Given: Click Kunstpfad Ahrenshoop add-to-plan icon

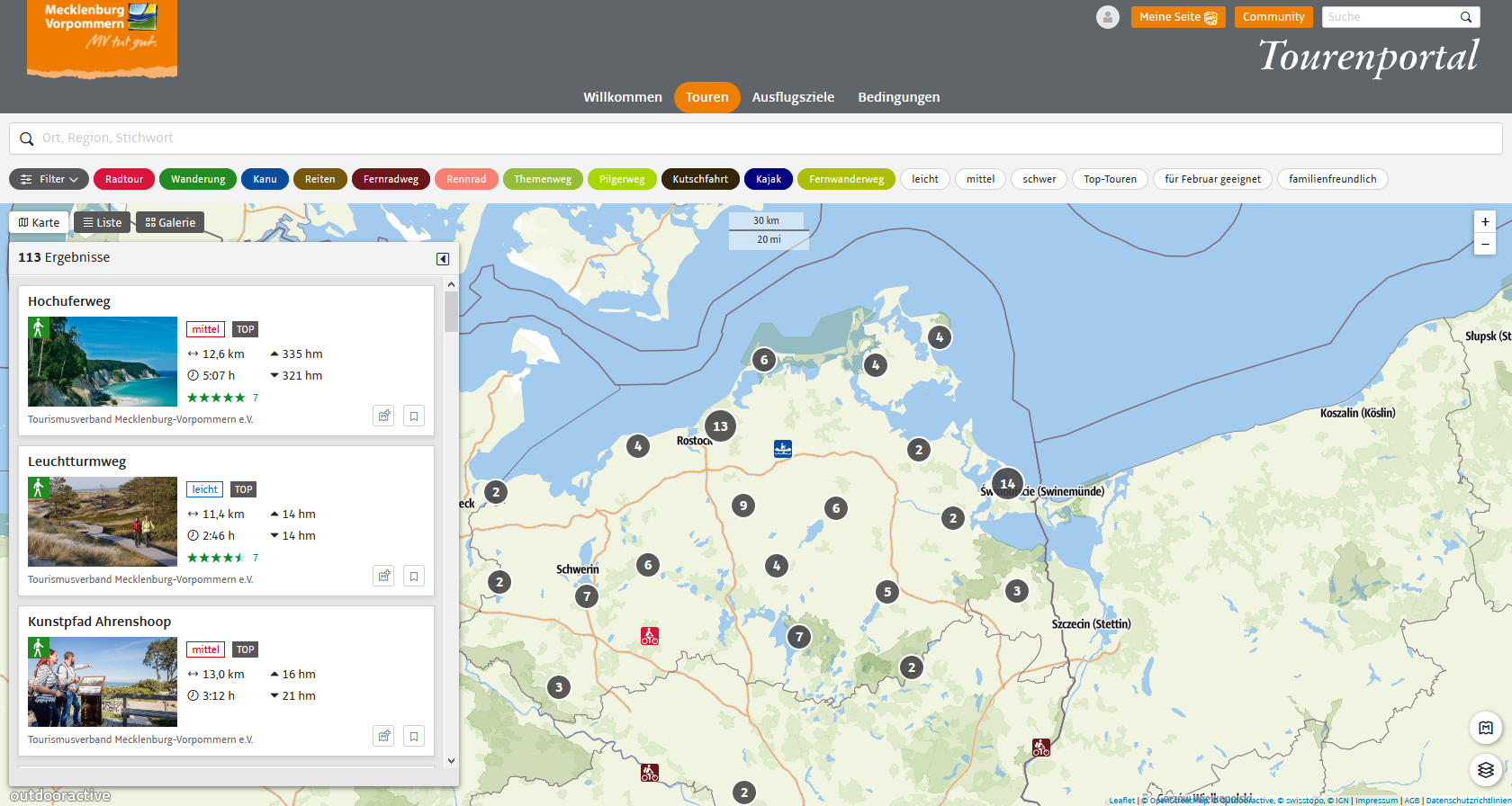Looking at the screenshot, I should coord(384,736).
